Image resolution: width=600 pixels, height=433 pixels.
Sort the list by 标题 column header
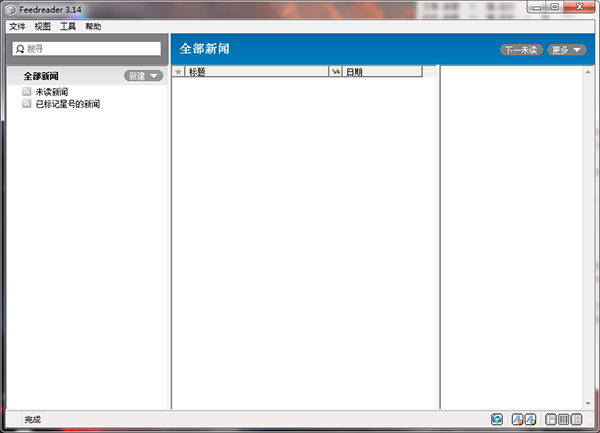pyautogui.click(x=255, y=72)
